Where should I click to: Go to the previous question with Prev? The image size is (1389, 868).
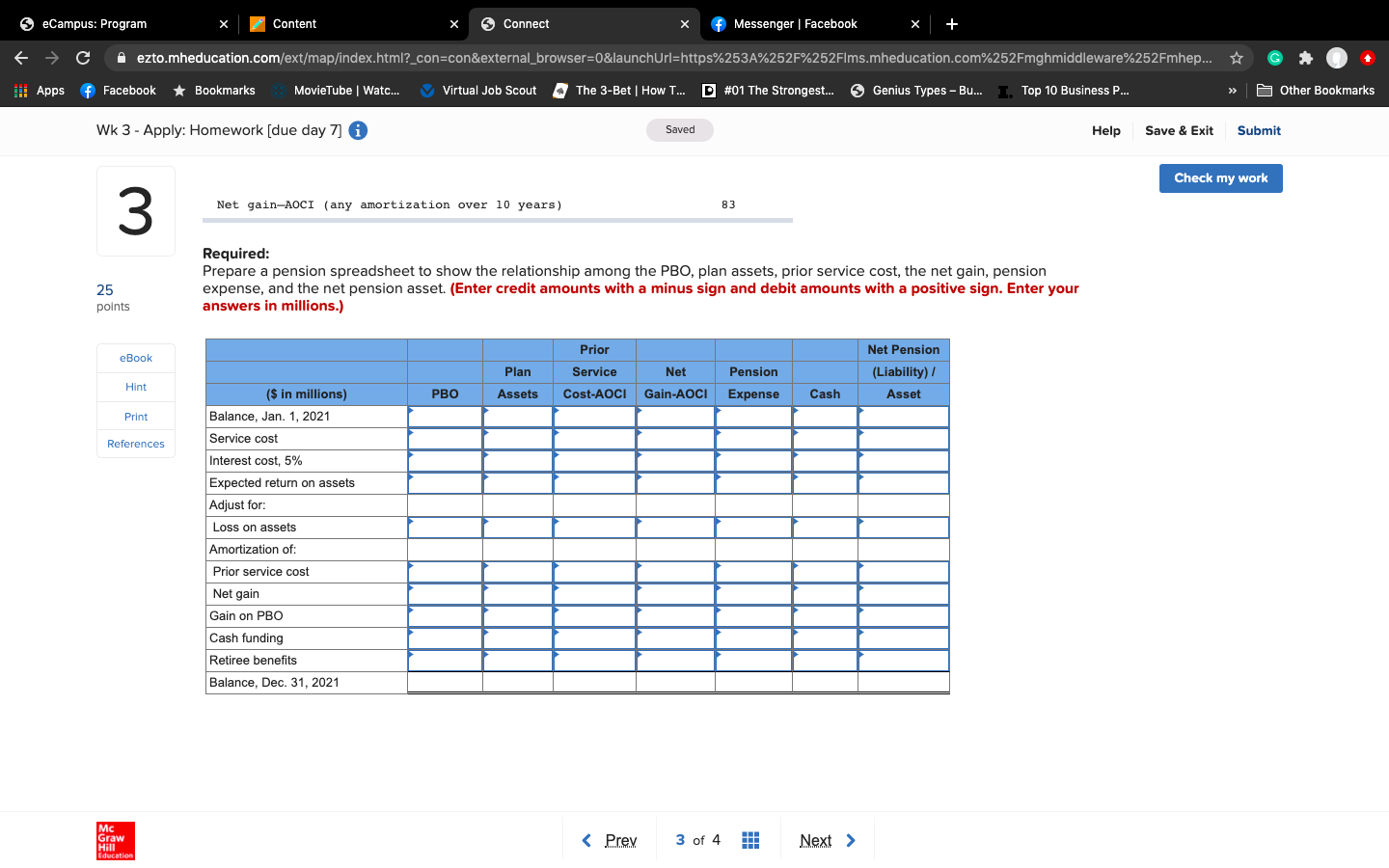(x=610, y=840)
